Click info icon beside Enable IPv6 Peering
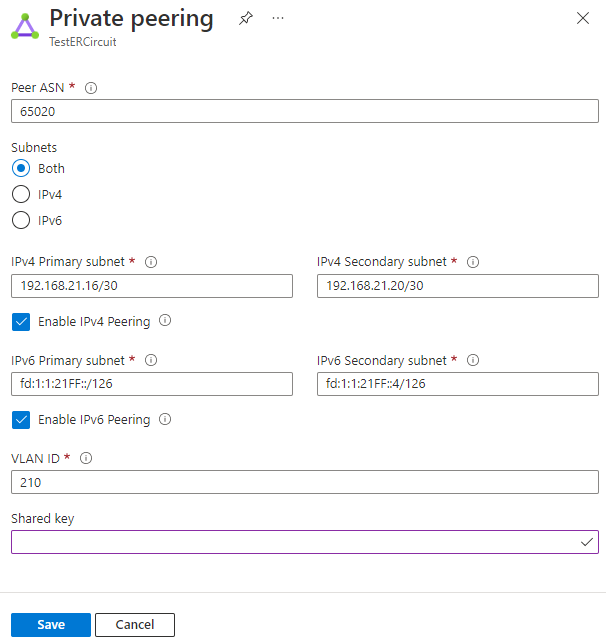 point(165,420)
